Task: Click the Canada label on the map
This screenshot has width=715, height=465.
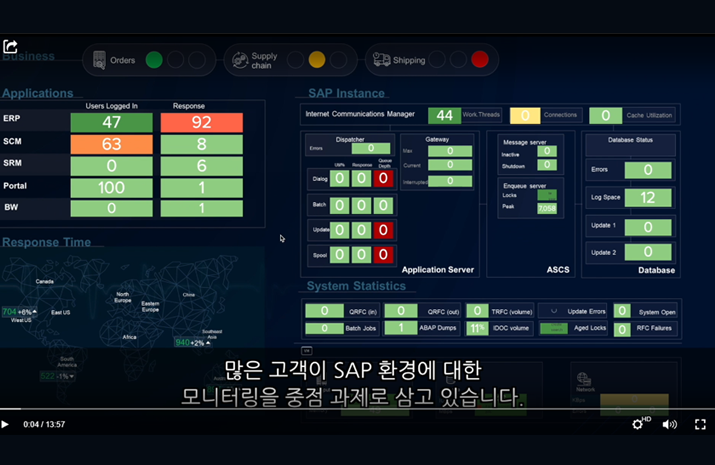Action: [x=45, y=281]
